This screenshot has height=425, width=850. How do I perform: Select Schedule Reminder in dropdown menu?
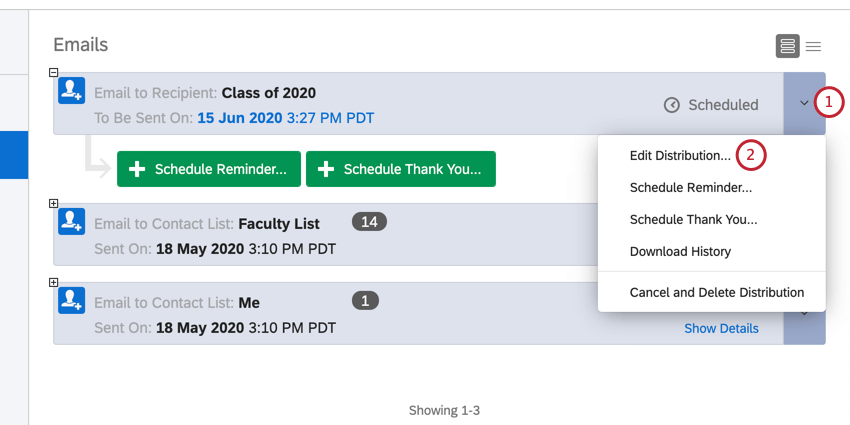690,187
